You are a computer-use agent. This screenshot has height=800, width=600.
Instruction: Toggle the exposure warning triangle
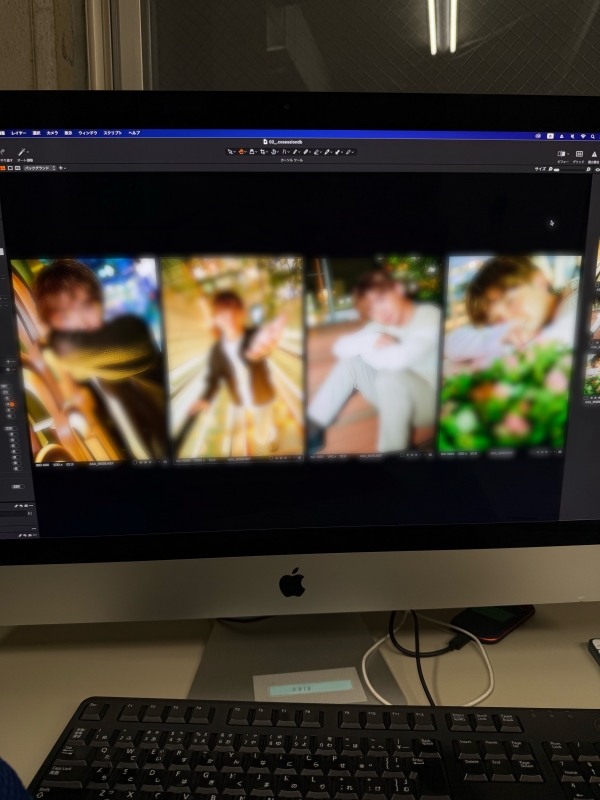coord(596,155)
